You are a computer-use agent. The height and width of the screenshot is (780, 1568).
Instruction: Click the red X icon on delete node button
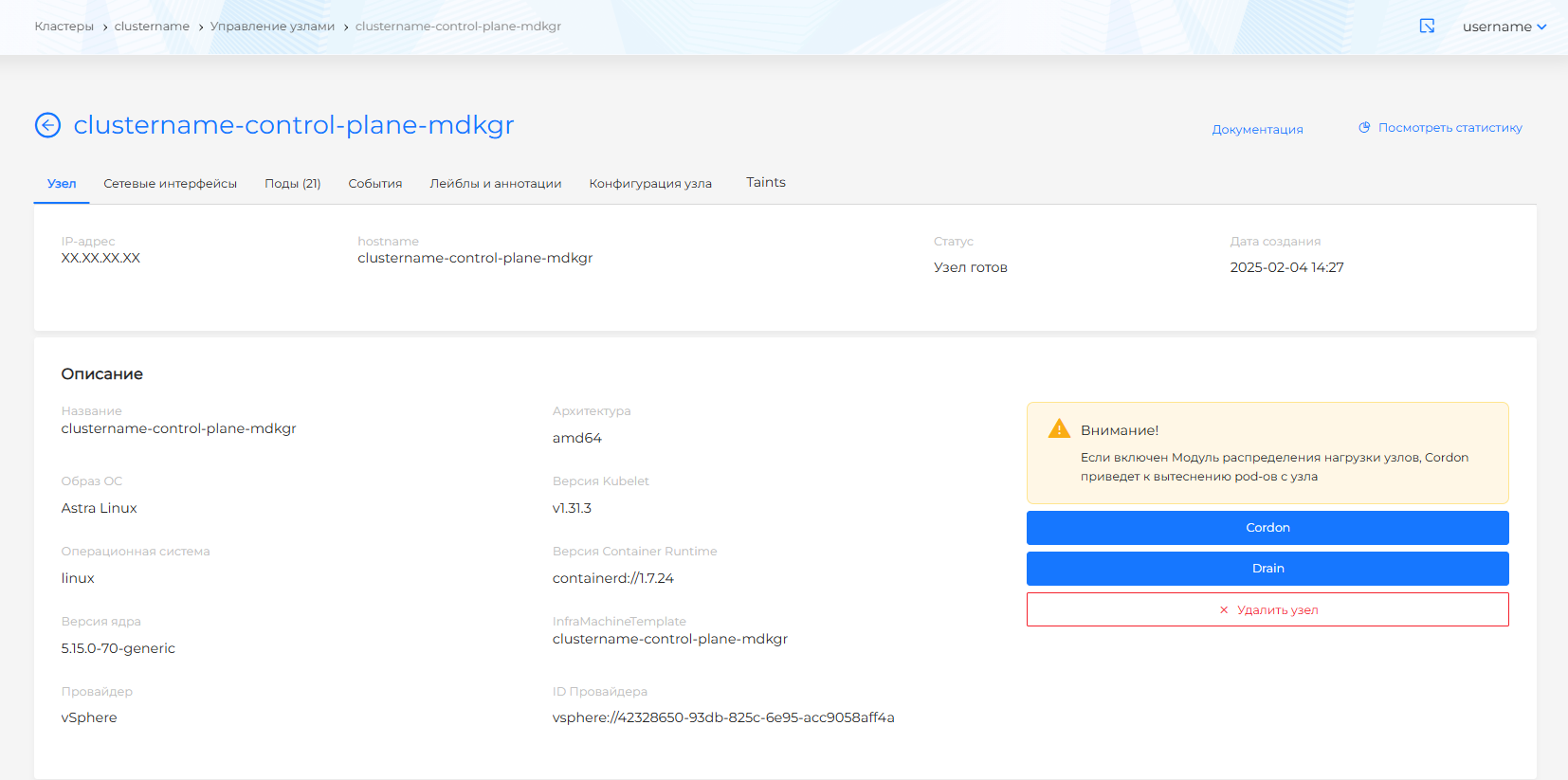coord(1224,610)
